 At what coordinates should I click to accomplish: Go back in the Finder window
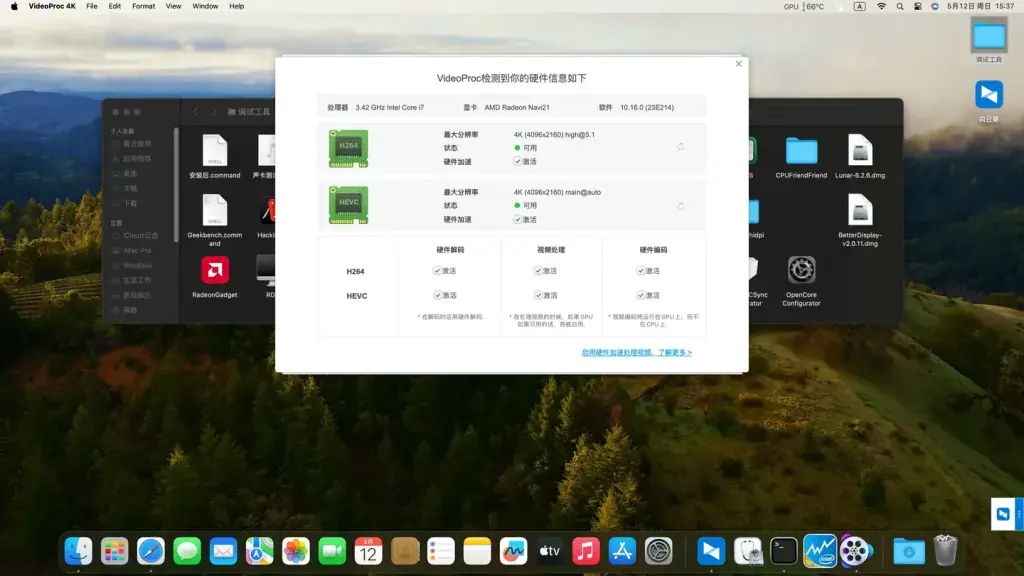pos(195,112)
